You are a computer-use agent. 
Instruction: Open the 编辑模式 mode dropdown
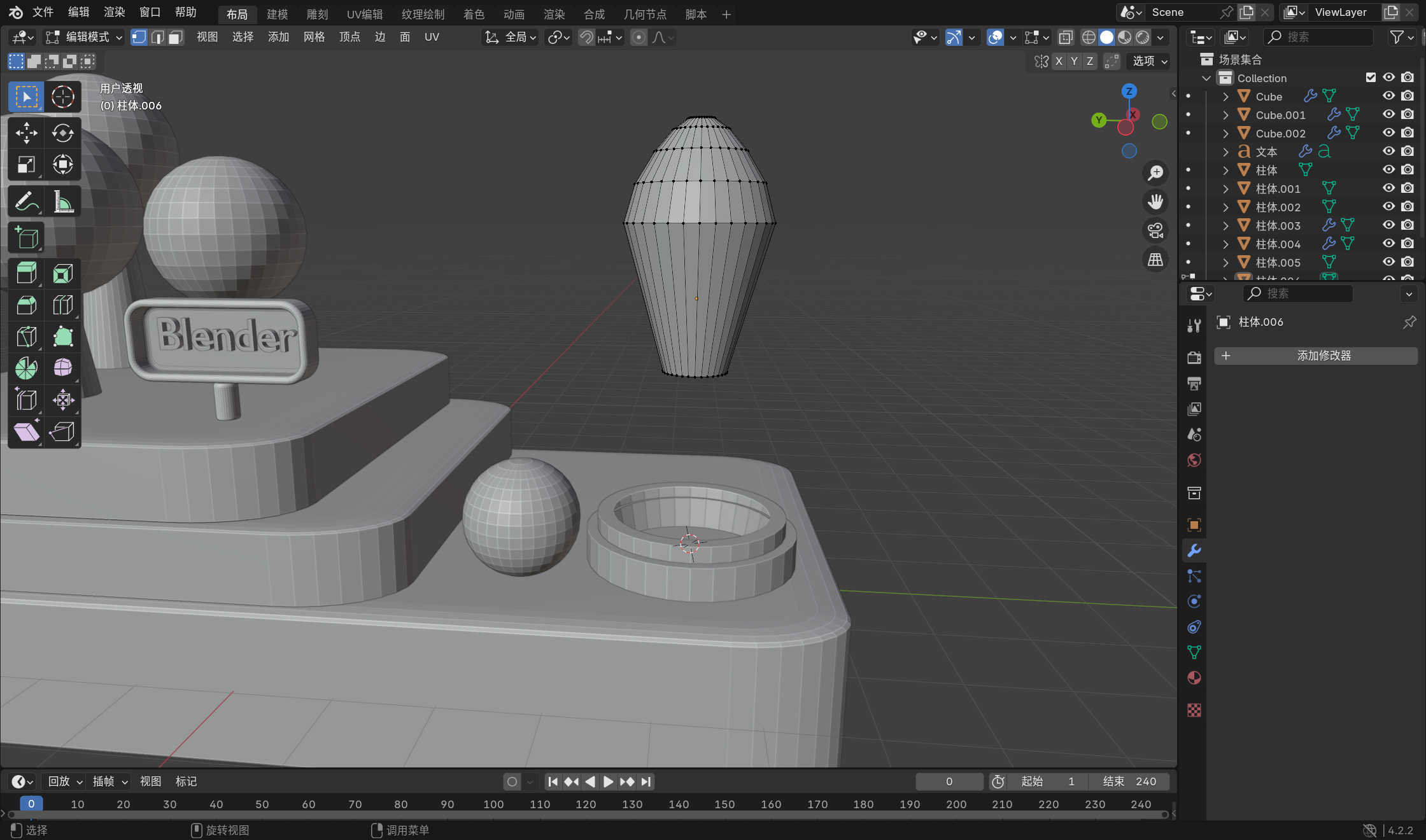pyautogui.click(x=83, y=37)
